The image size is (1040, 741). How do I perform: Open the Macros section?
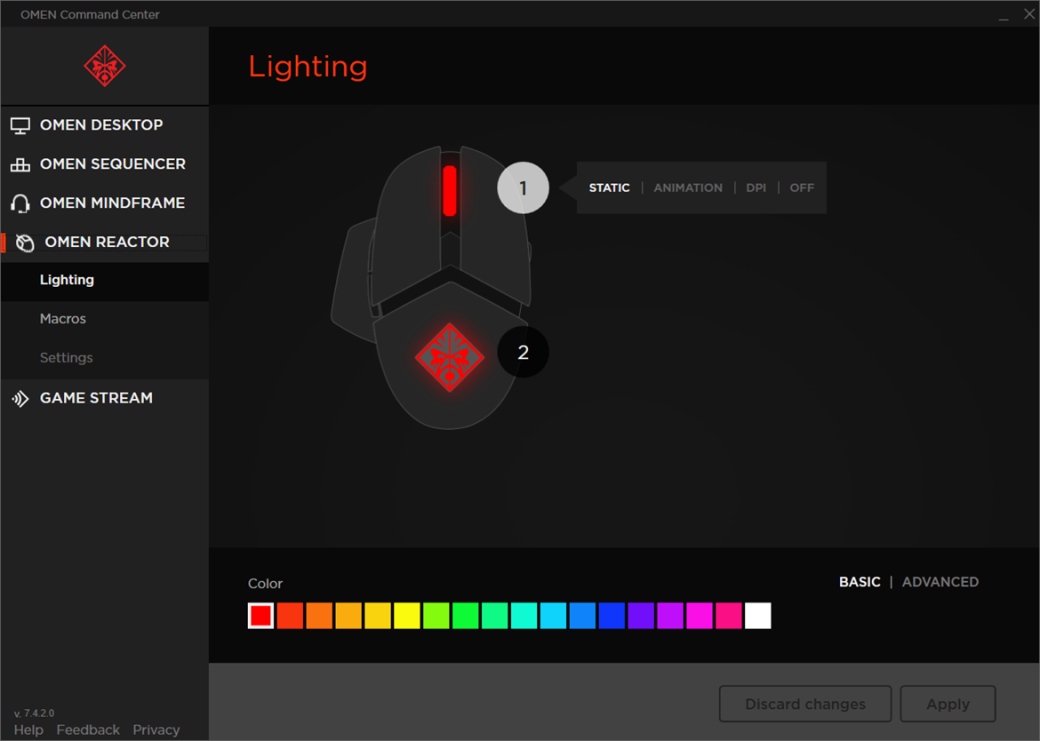pos(63,319)
